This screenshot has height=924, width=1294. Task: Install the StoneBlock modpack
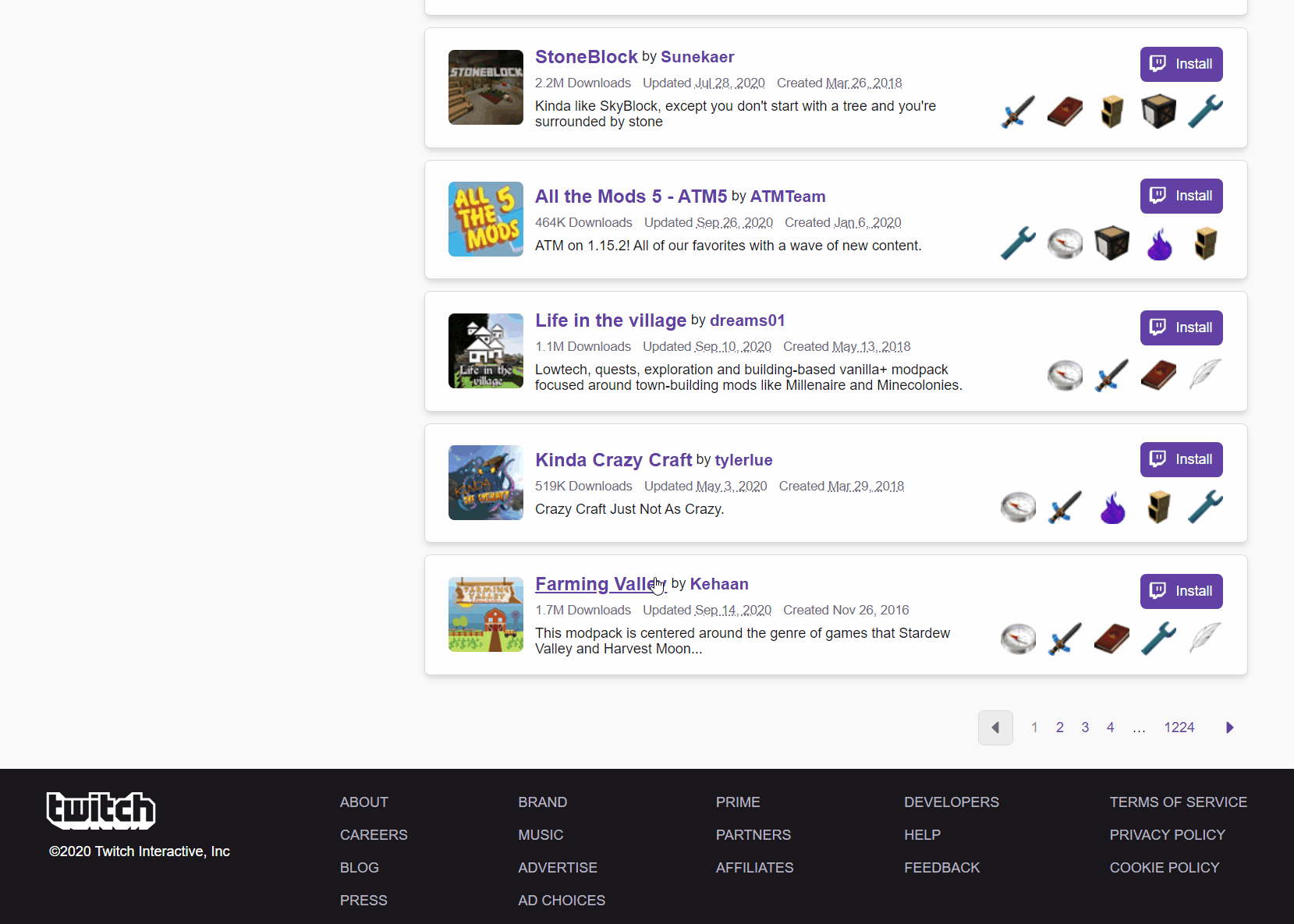tap(1181, 64)
